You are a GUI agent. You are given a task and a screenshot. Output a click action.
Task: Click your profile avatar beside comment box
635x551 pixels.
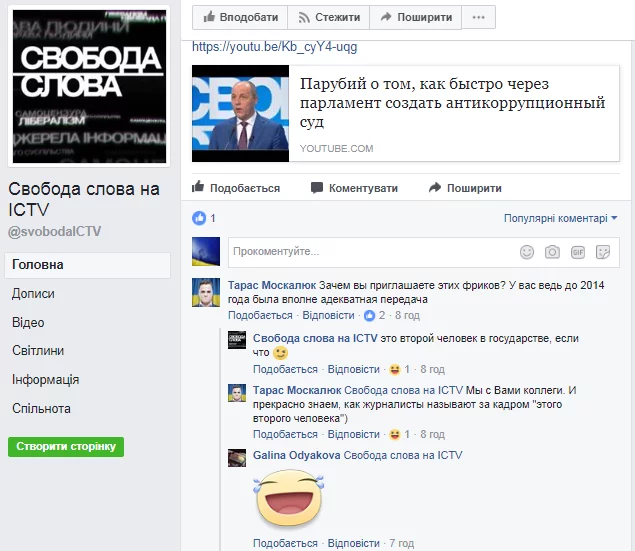coord(206,251)
